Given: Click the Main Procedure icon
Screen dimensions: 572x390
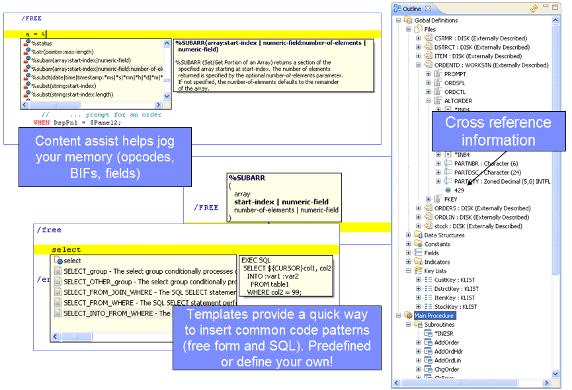Looking at the screenshot, I should (408, 316).
